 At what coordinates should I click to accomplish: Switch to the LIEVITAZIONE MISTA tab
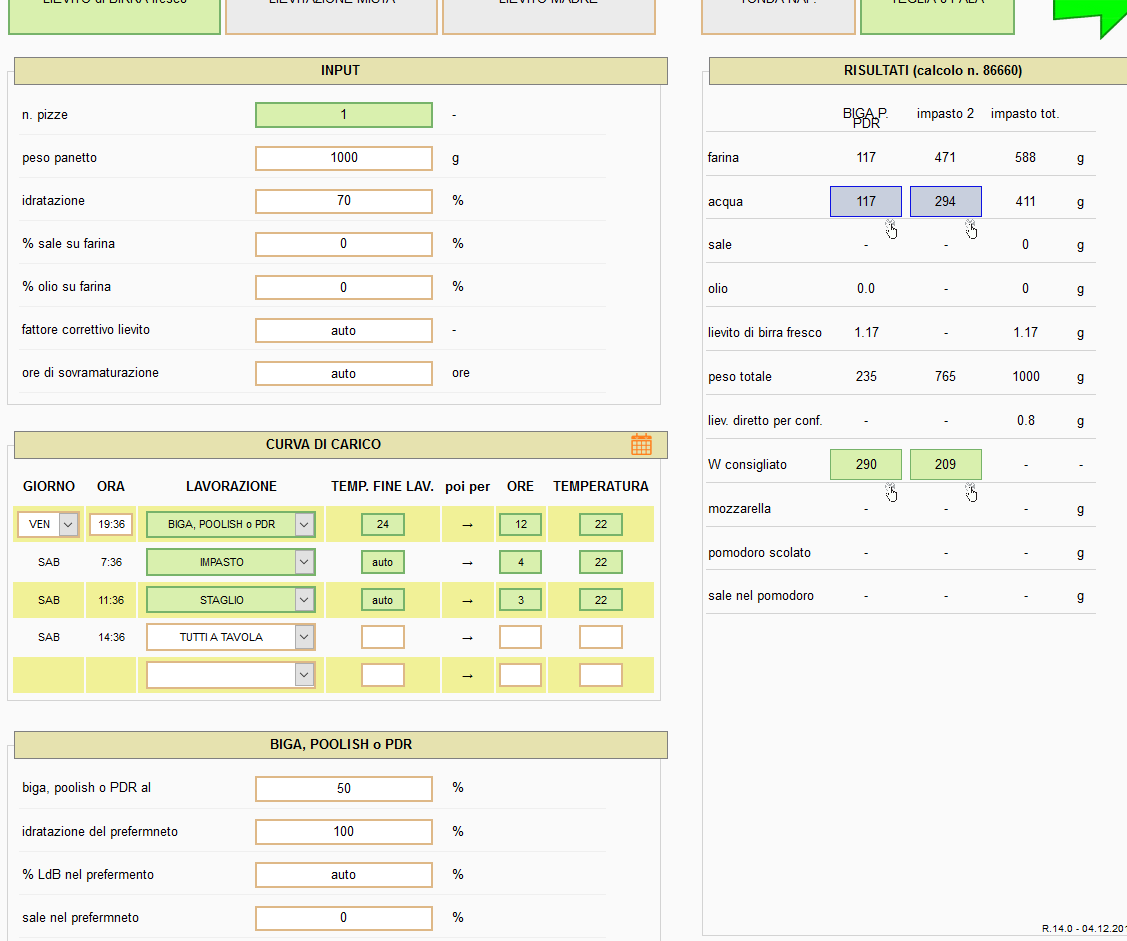point(331,17)
